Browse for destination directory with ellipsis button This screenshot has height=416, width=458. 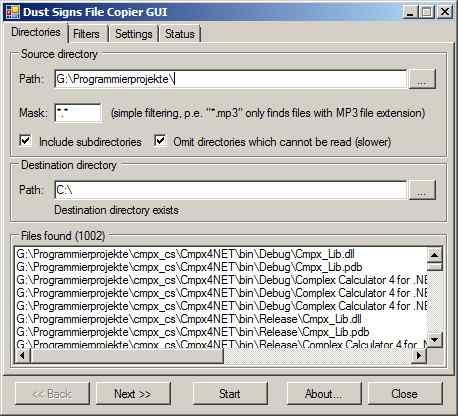click(x=422, y=190)
